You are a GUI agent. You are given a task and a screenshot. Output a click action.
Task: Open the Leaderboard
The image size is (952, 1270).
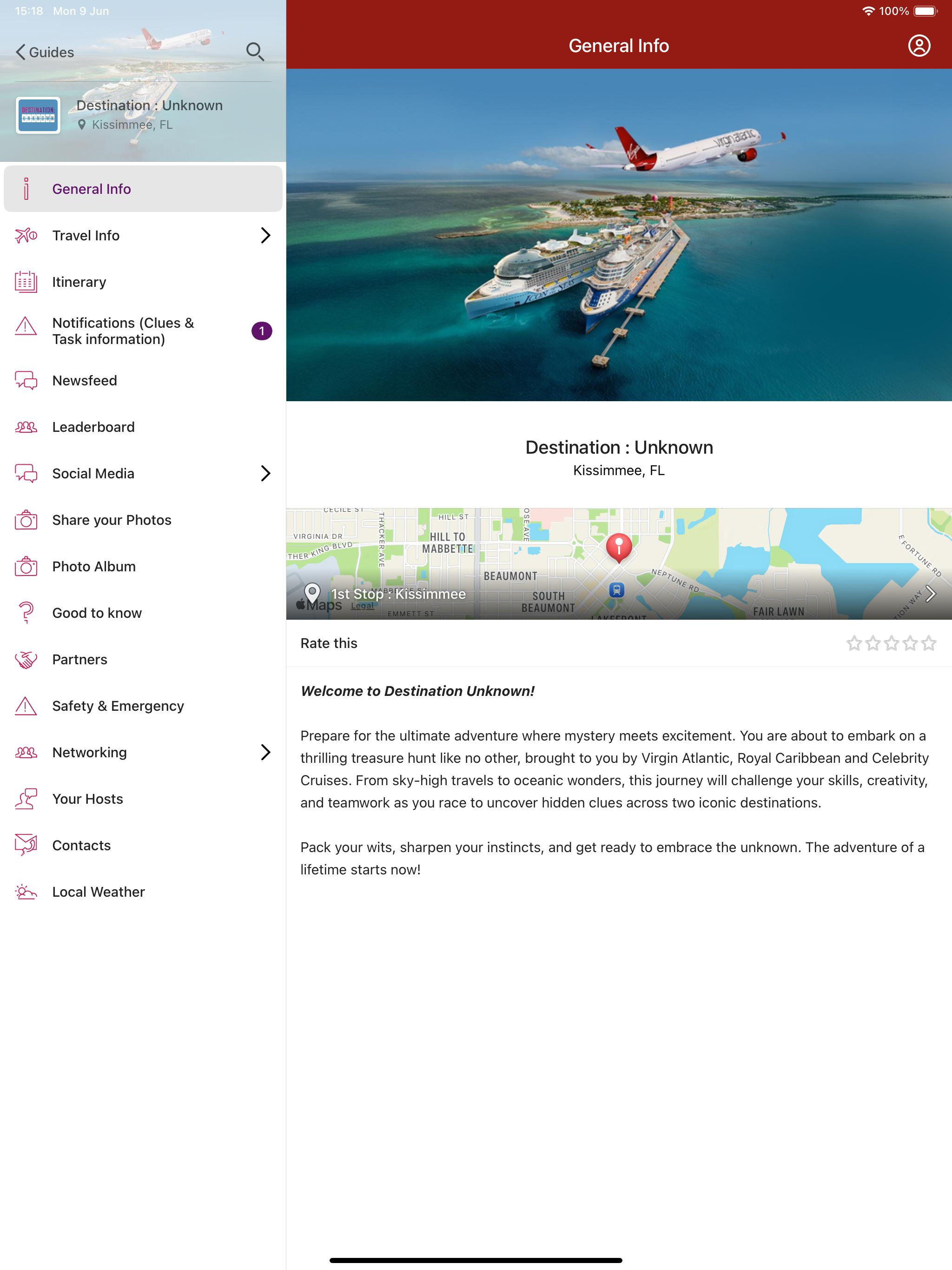[x=93, y=427]
